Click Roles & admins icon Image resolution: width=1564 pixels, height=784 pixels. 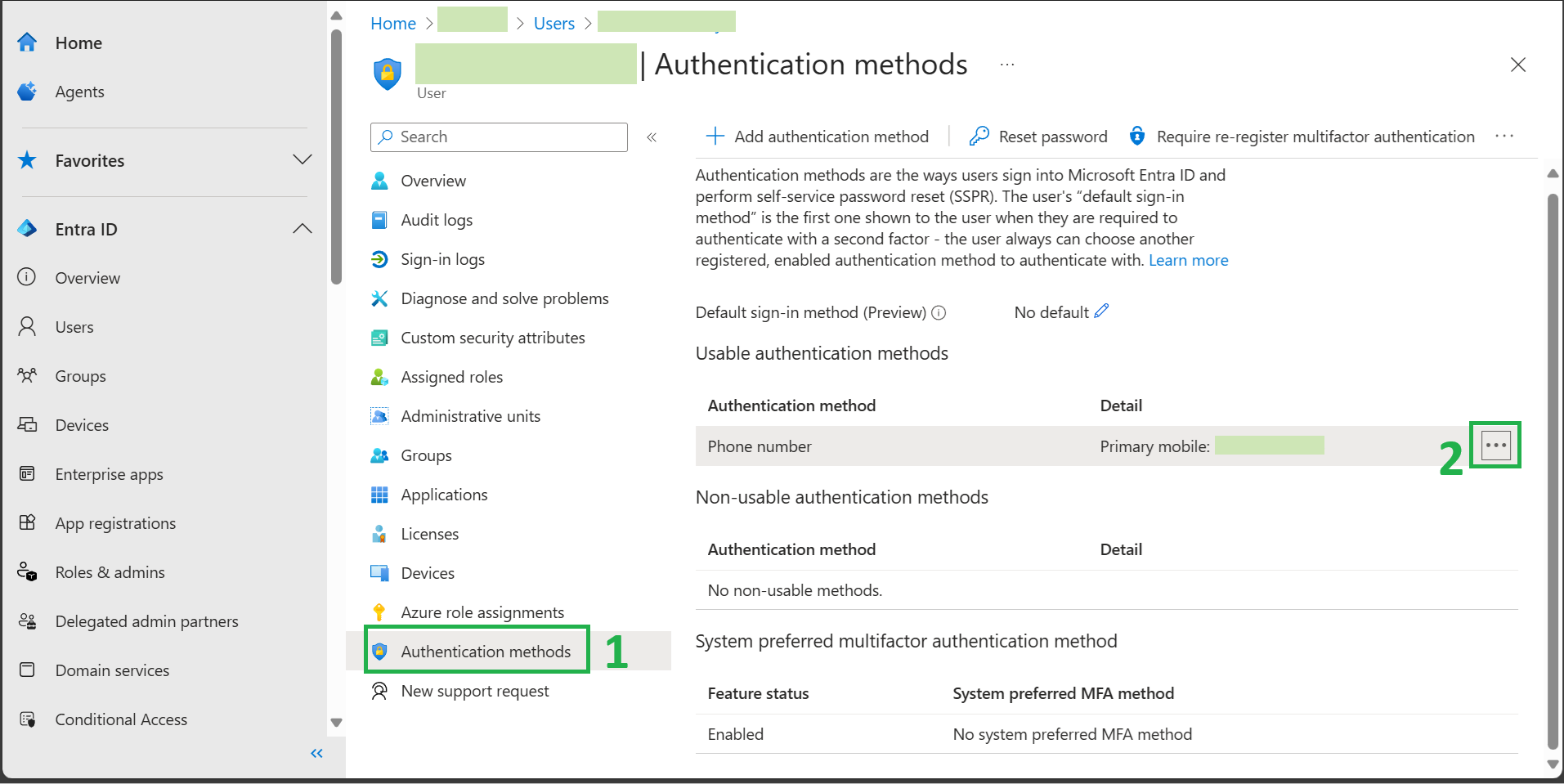(x=27, y=571)
